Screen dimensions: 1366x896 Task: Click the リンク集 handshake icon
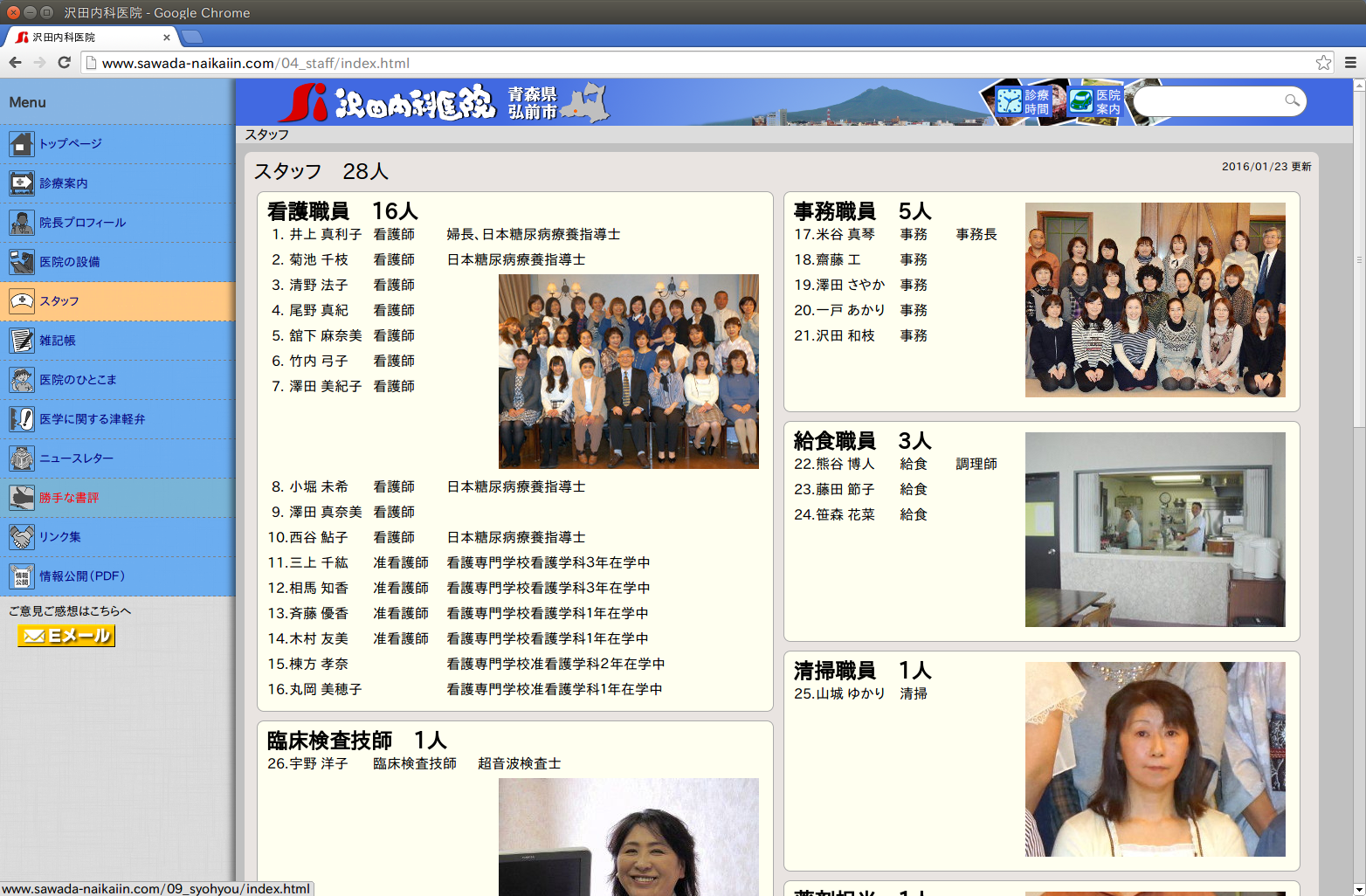22,537
